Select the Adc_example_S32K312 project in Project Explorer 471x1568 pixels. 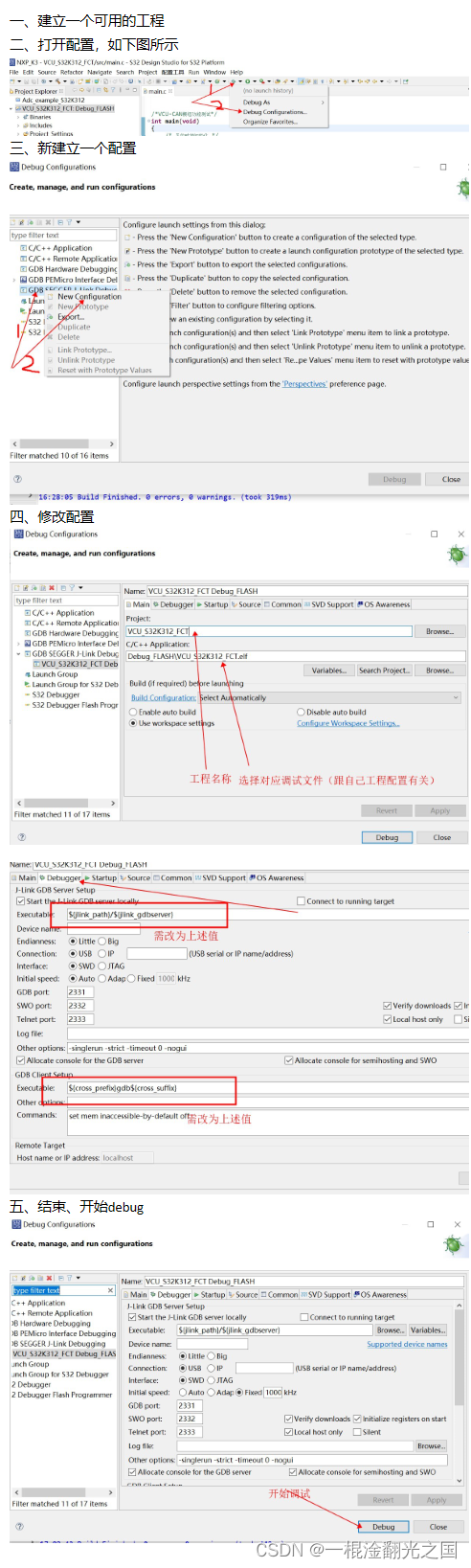tap(54, 100)
